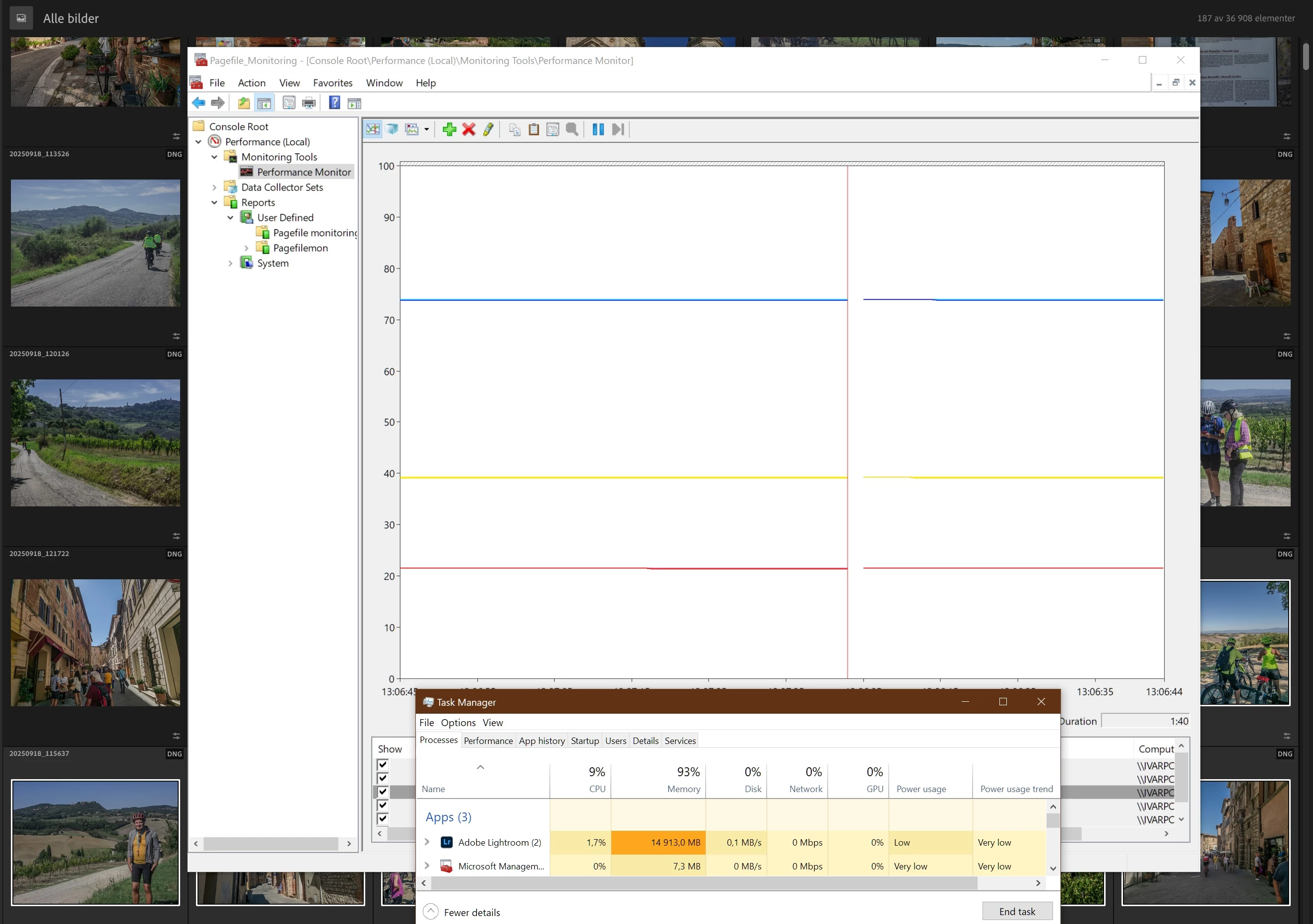The height and width of the screenshot is (924, 1313).
Task: Click the Paste counter list clipboard icon
Action: (x=533, y=130)
